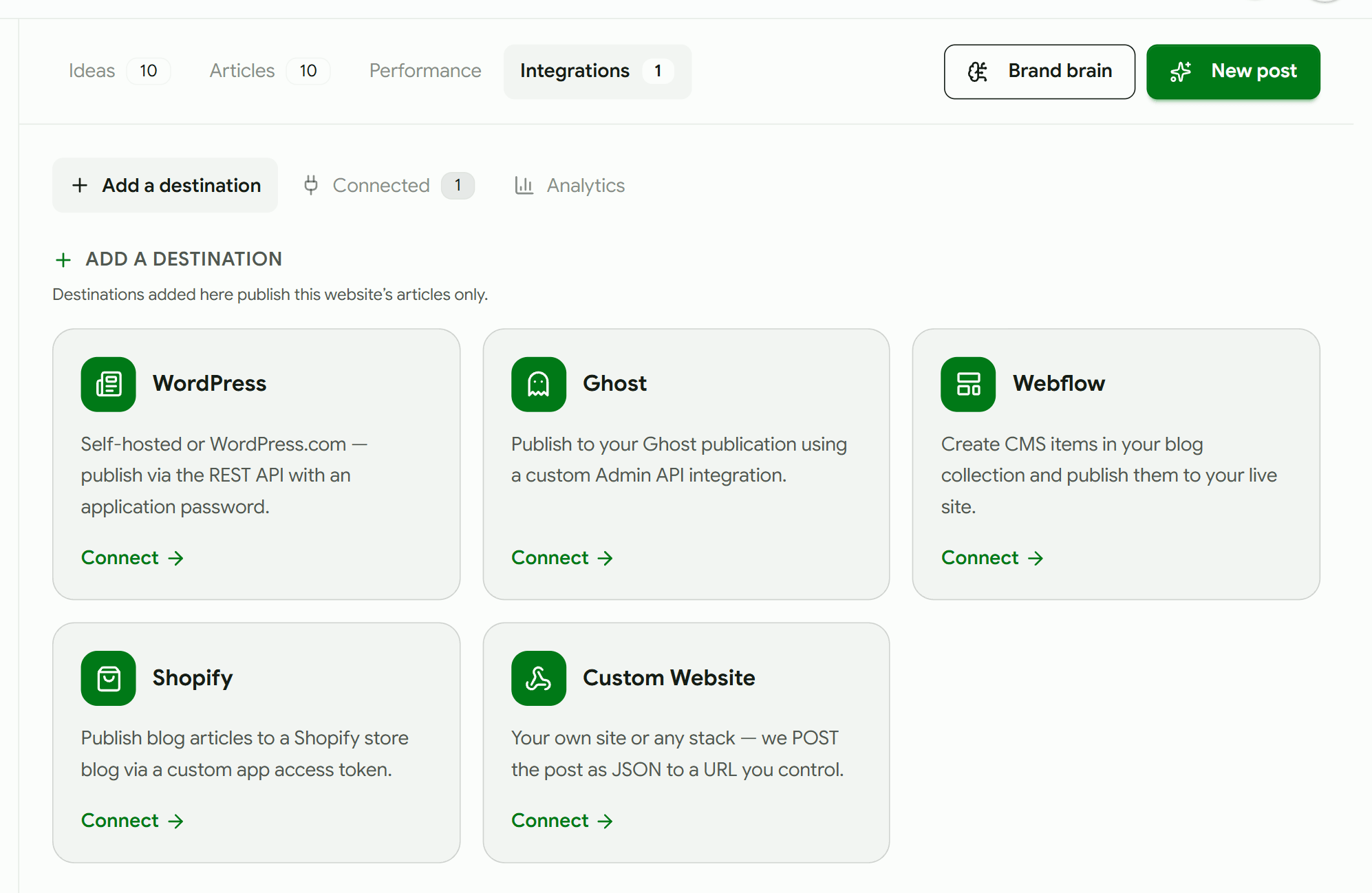This screenshot has height=893, width=1372.
Task: Click the brain icon in Brand brain
Action: [978, 72]
